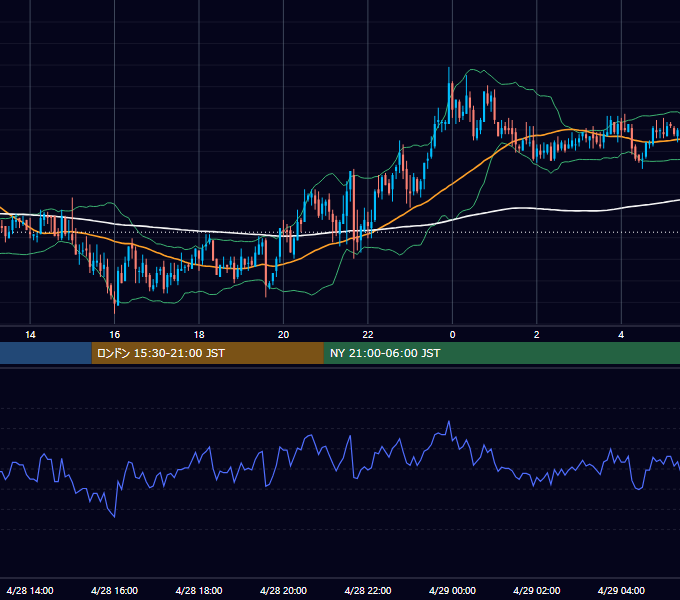Click the blue session bar before ロンドン

46,353
